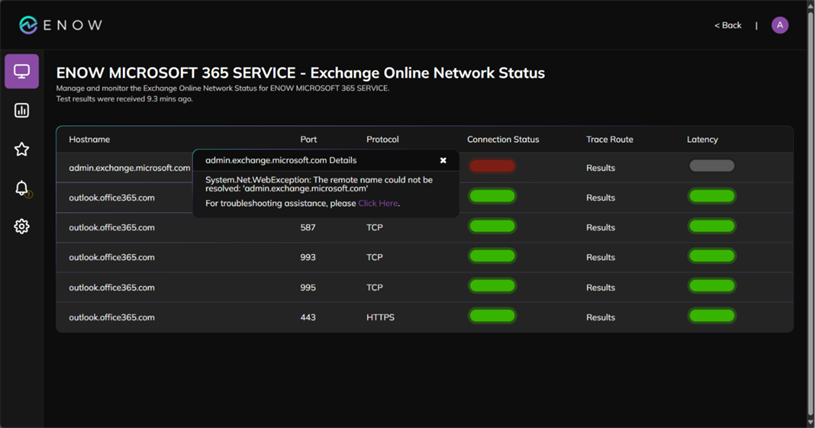Select the admin.exchange.microsoft.com hostname cell

(129, 167)
